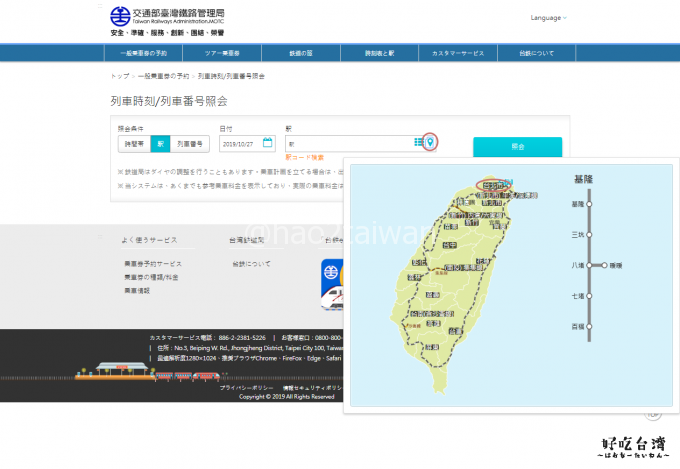This screenshot has width=680, height=469.
Task: Open the calendar date picker icon
Action: [x=267, y=143]
